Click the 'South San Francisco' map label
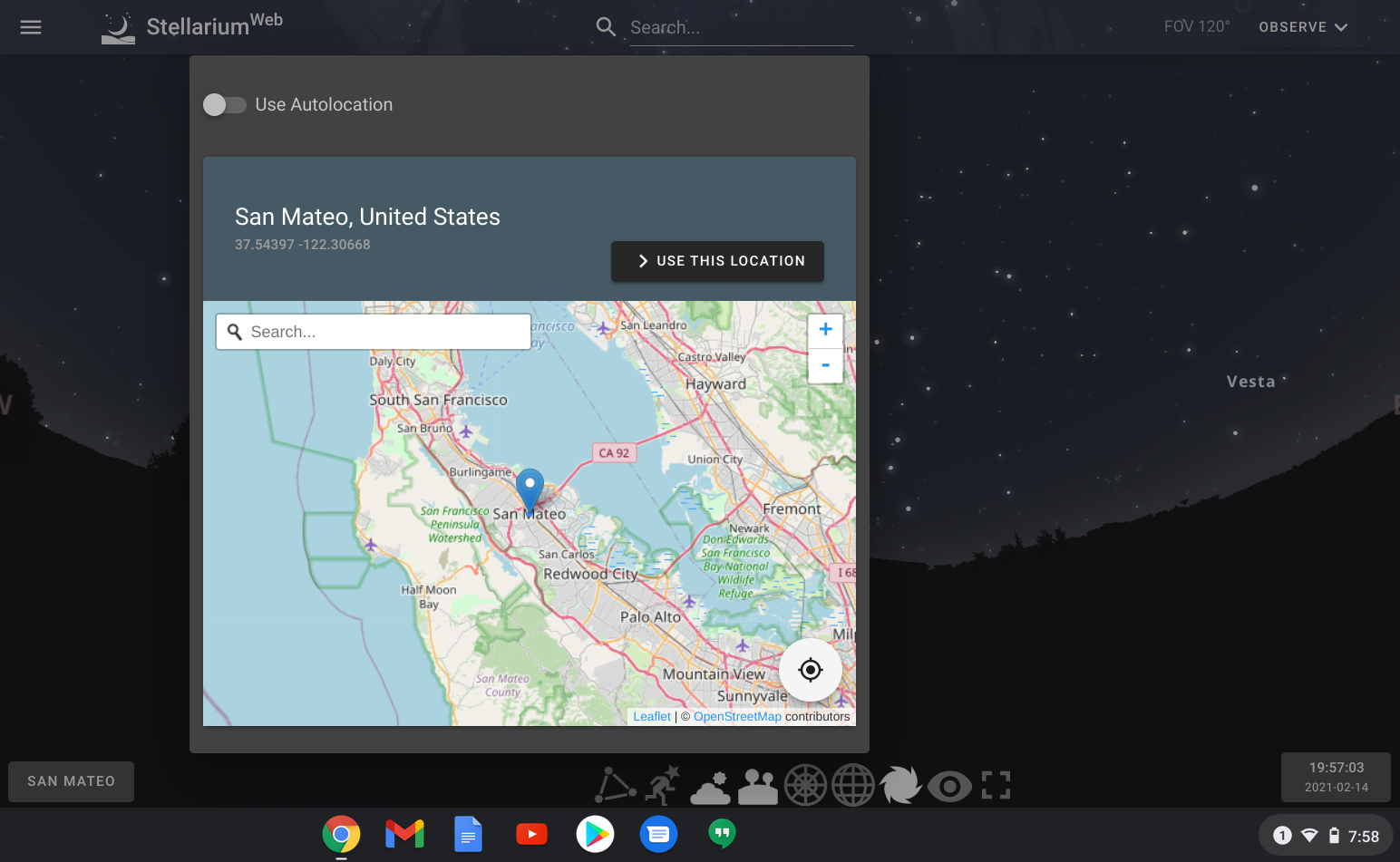 coord(438,400)
